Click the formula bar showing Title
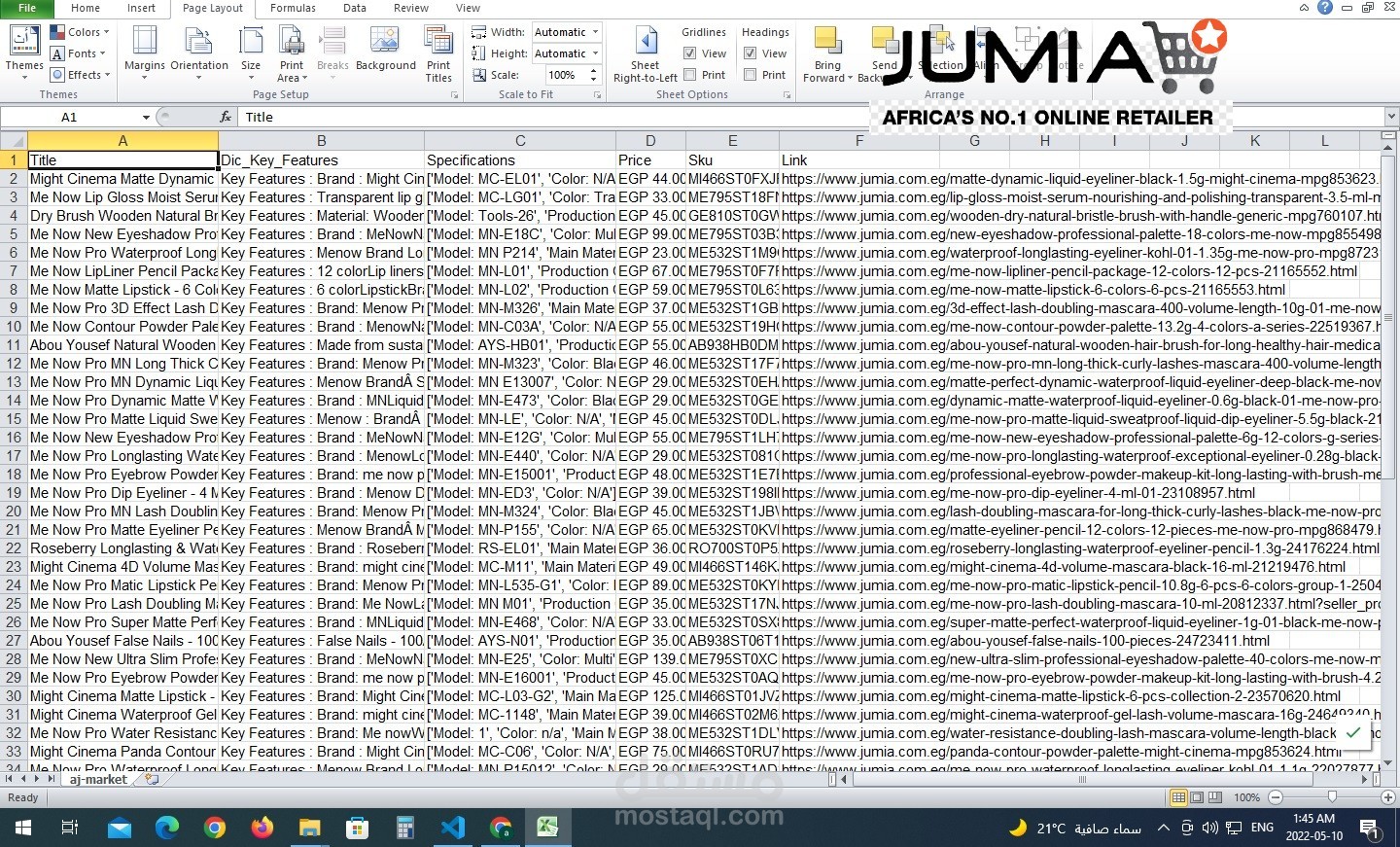 pos(810,117)
